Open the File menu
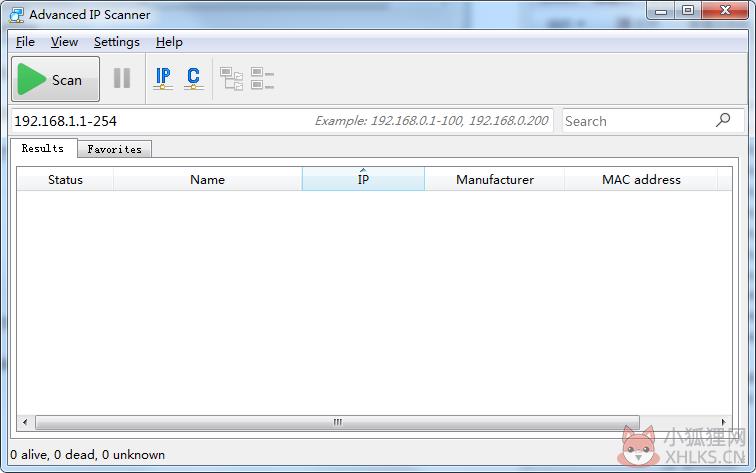 (x=25, y=42)
